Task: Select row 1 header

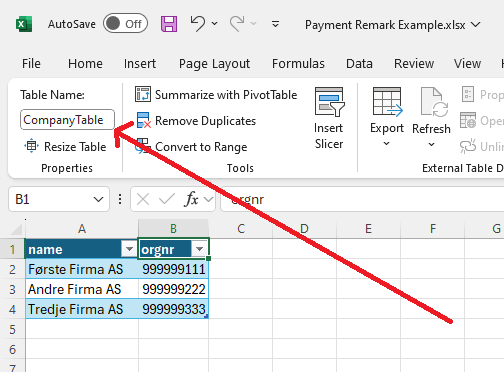Action: click(x=12, y=249)
